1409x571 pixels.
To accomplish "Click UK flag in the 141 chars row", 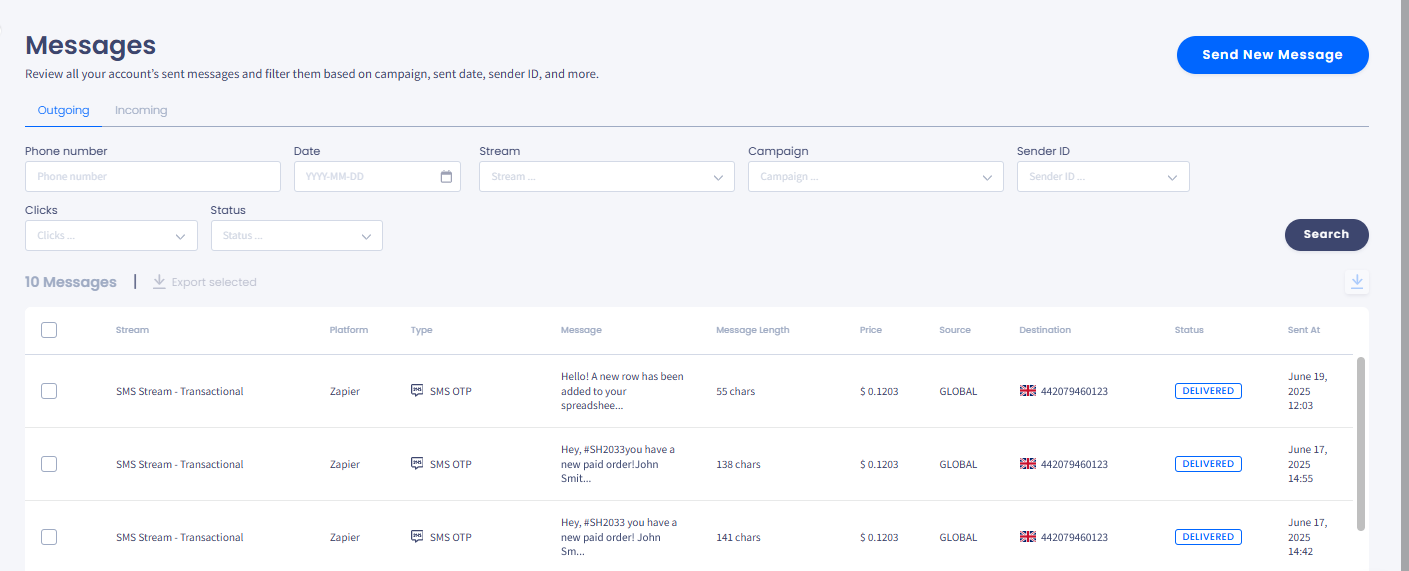I will click(1027, 537).
